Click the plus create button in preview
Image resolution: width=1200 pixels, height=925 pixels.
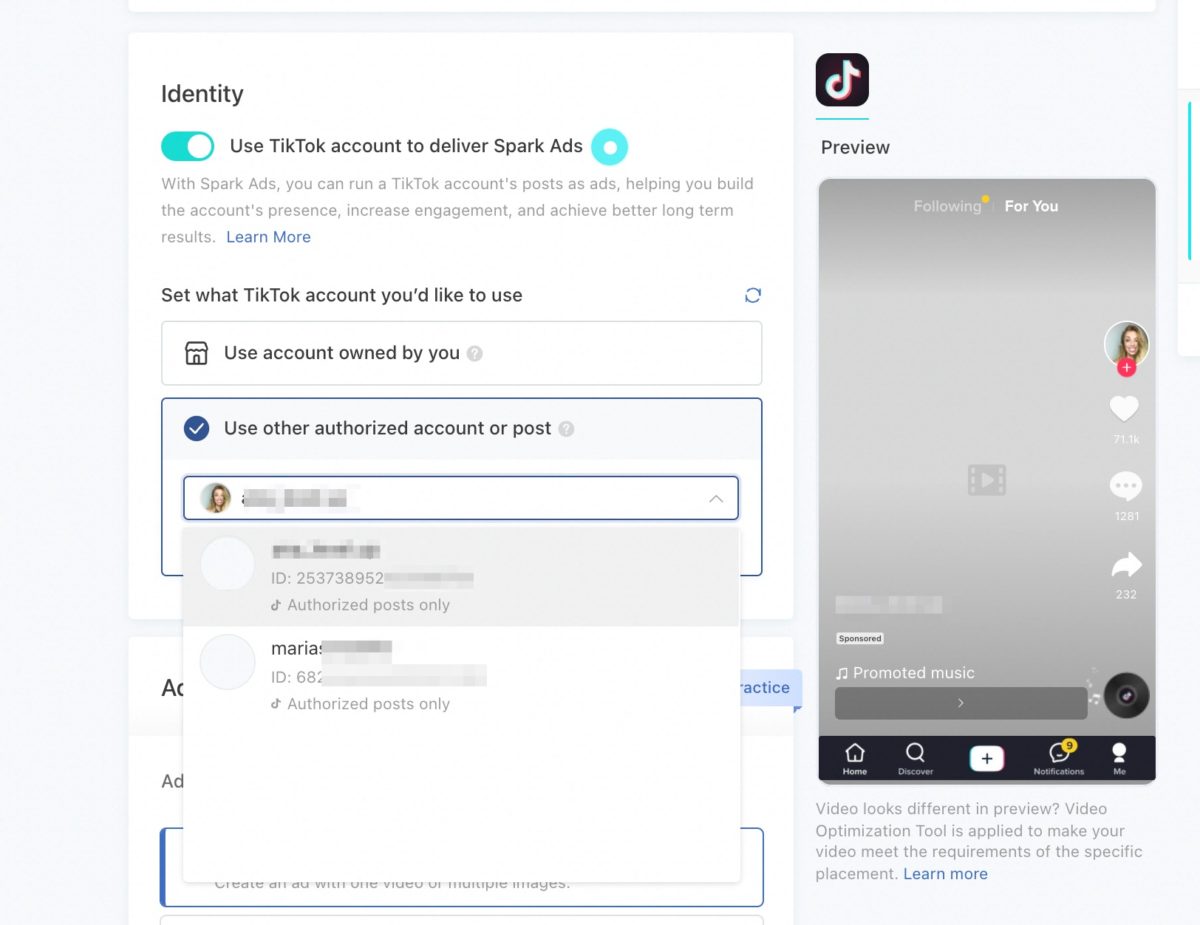(987, 759)
